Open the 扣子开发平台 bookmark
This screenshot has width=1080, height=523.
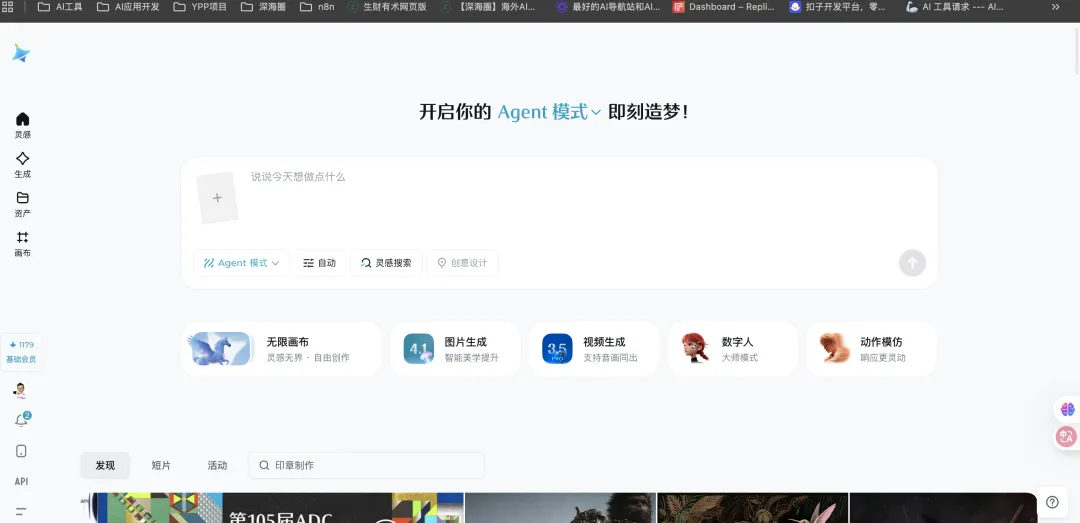pyautogui.click(x=838, y=7)
